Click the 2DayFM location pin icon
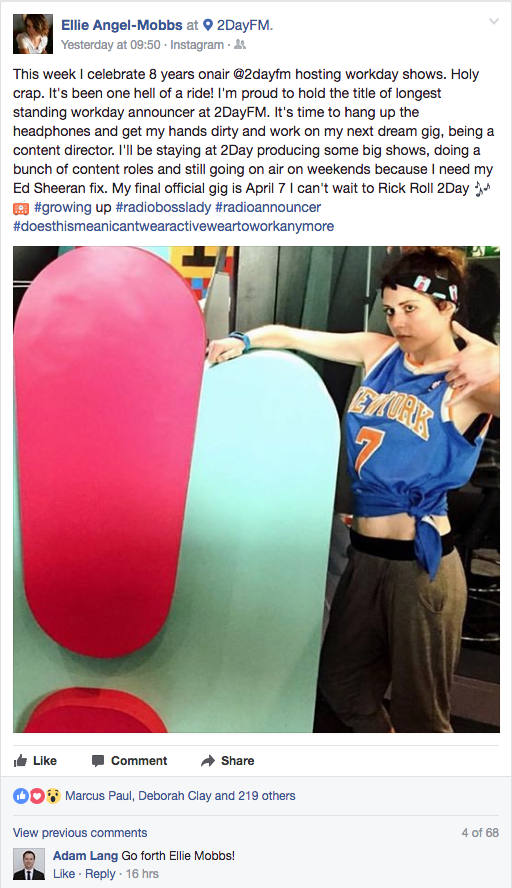The height and width of the screenshot is (888, 512). tap(208, 25)
